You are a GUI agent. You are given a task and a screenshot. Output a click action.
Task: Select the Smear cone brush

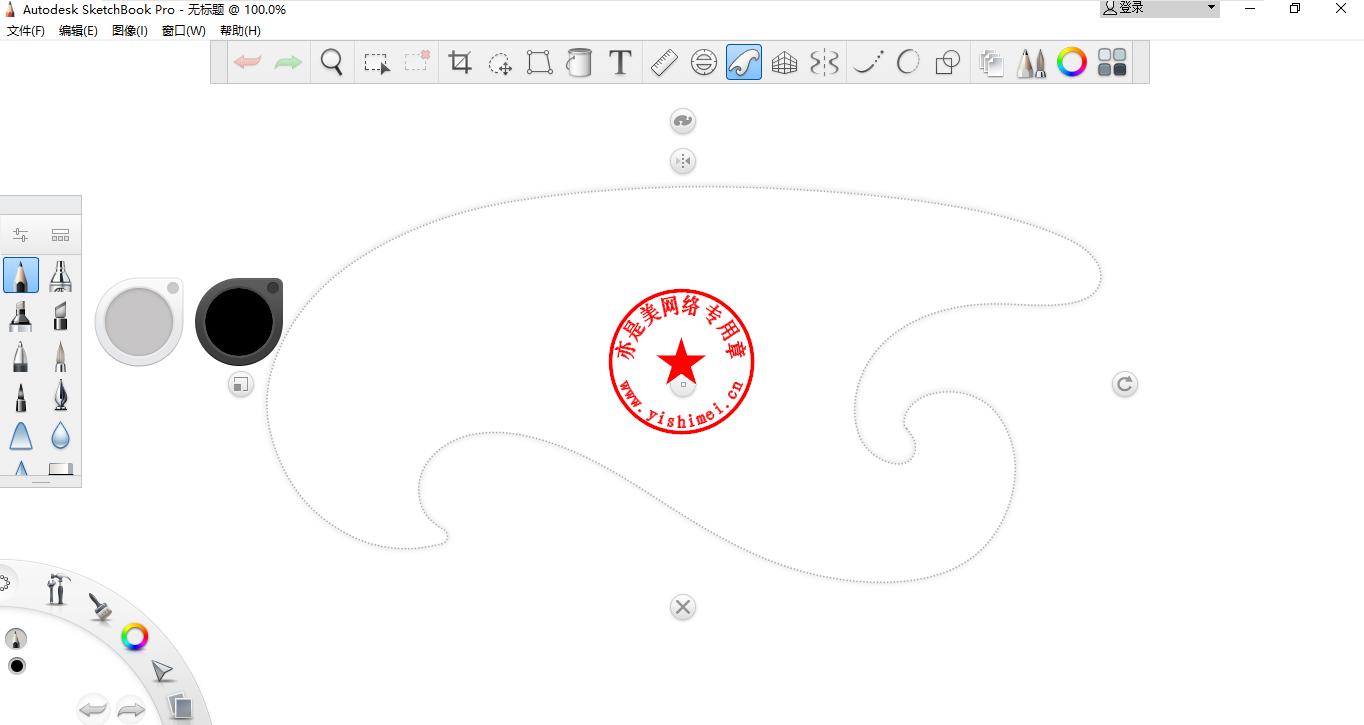(x=21, y=436)
